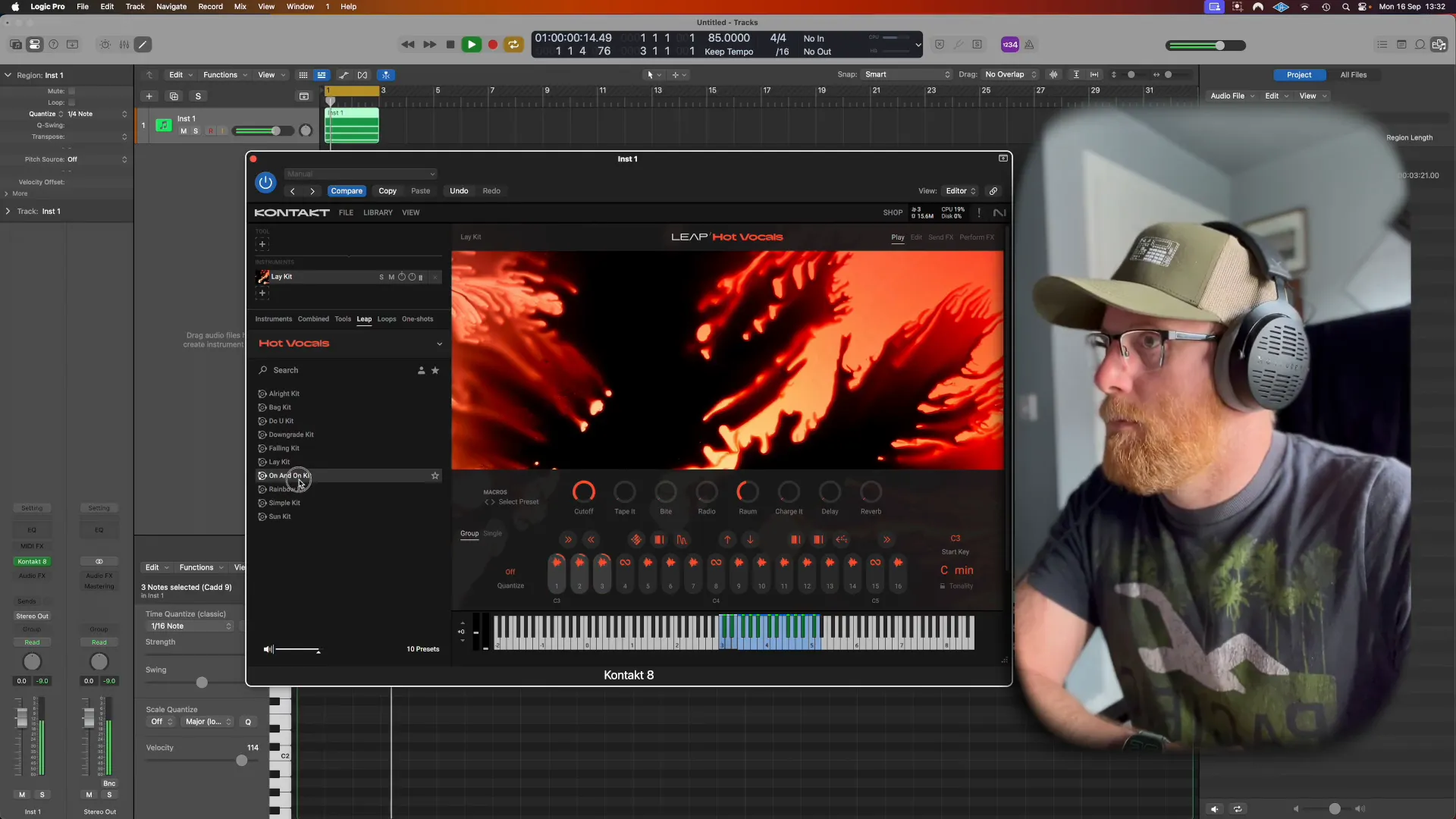The height and width of the screenshot is (819, 1456).
Task: Open the Quantize 1/4 Note dropdown
Action: [x=96, y=115]
